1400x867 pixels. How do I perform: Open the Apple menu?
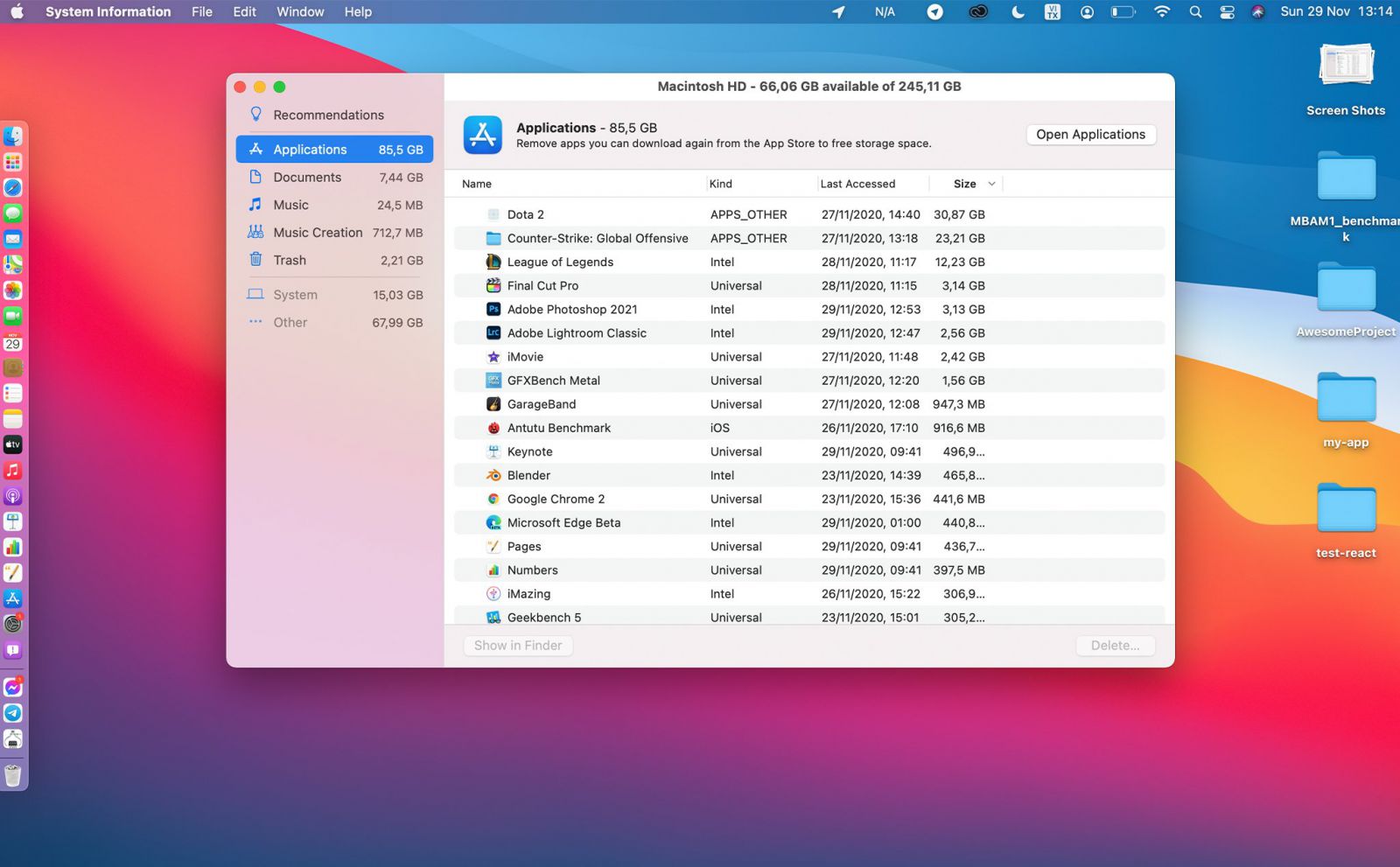click(x=17, y=11)
